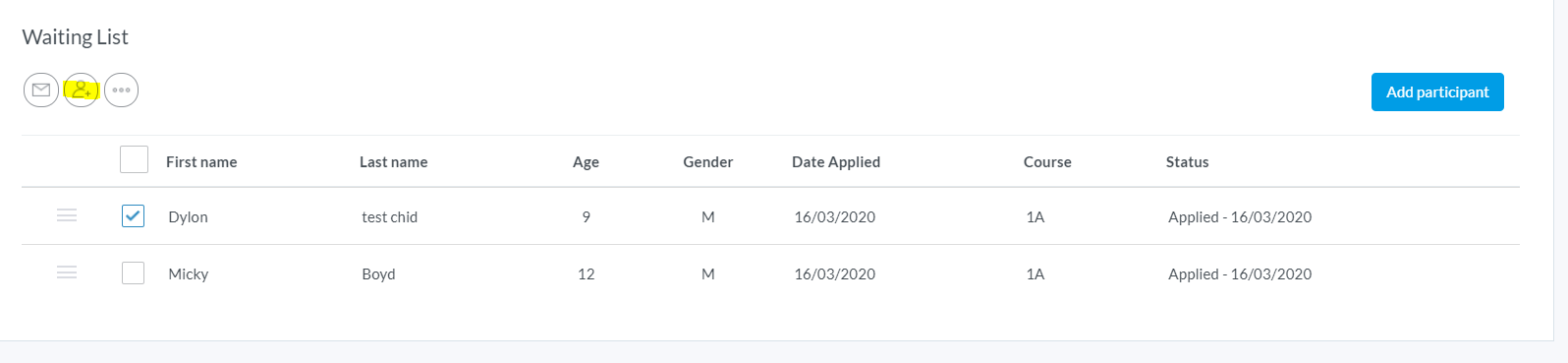Toggle the select-all checkbox in header
The width and height of the screenshot is (1568, 363).
tap(134, 159)
